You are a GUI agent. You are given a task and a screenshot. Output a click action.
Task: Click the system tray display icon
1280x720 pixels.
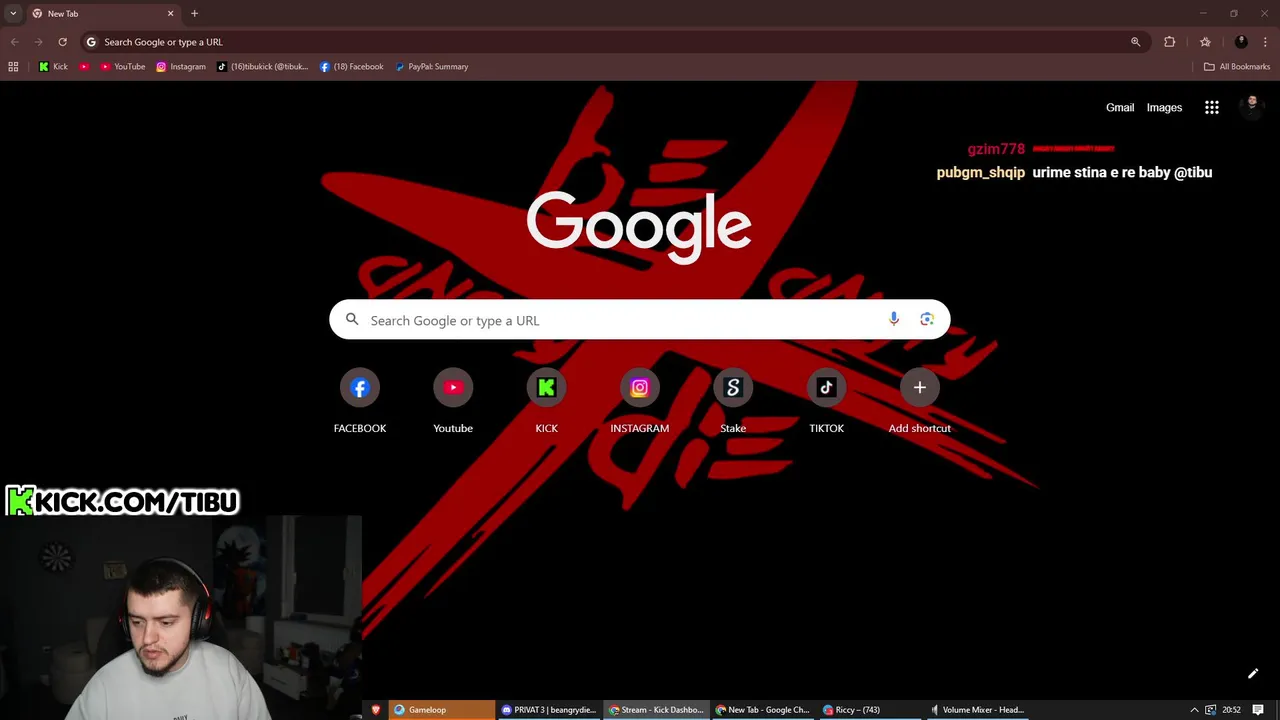(1211, 710)
